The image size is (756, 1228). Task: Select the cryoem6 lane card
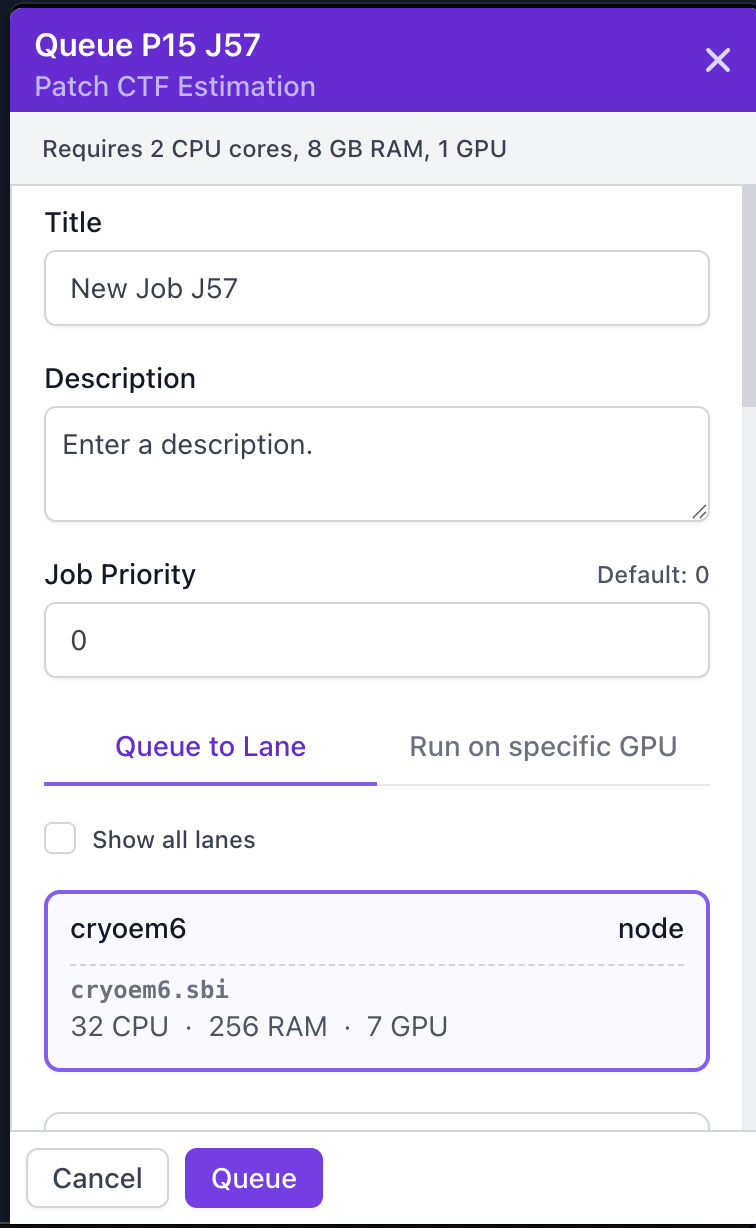tap(376, 980)
